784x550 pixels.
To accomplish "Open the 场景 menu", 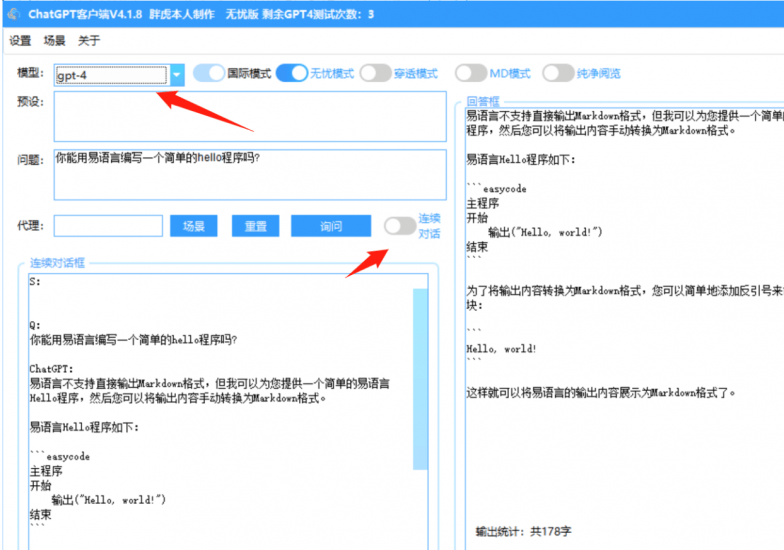I will pos(54,41).
